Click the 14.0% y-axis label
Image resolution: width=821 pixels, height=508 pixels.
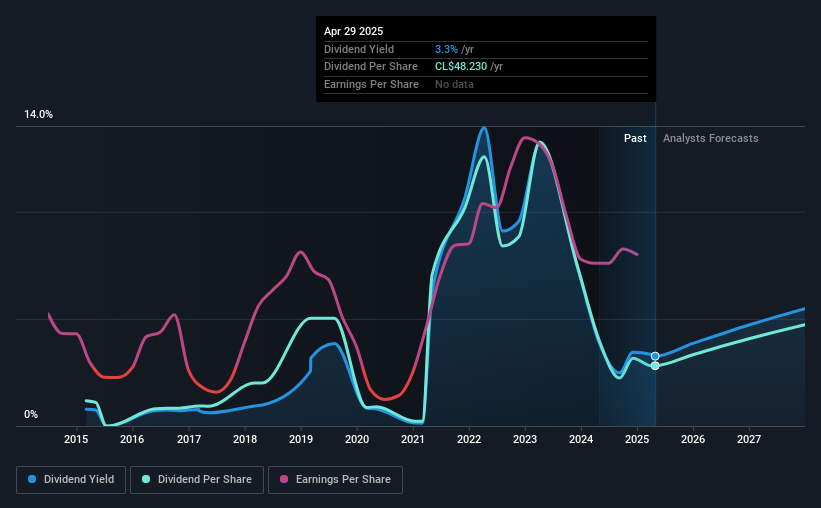pos(38,115)
